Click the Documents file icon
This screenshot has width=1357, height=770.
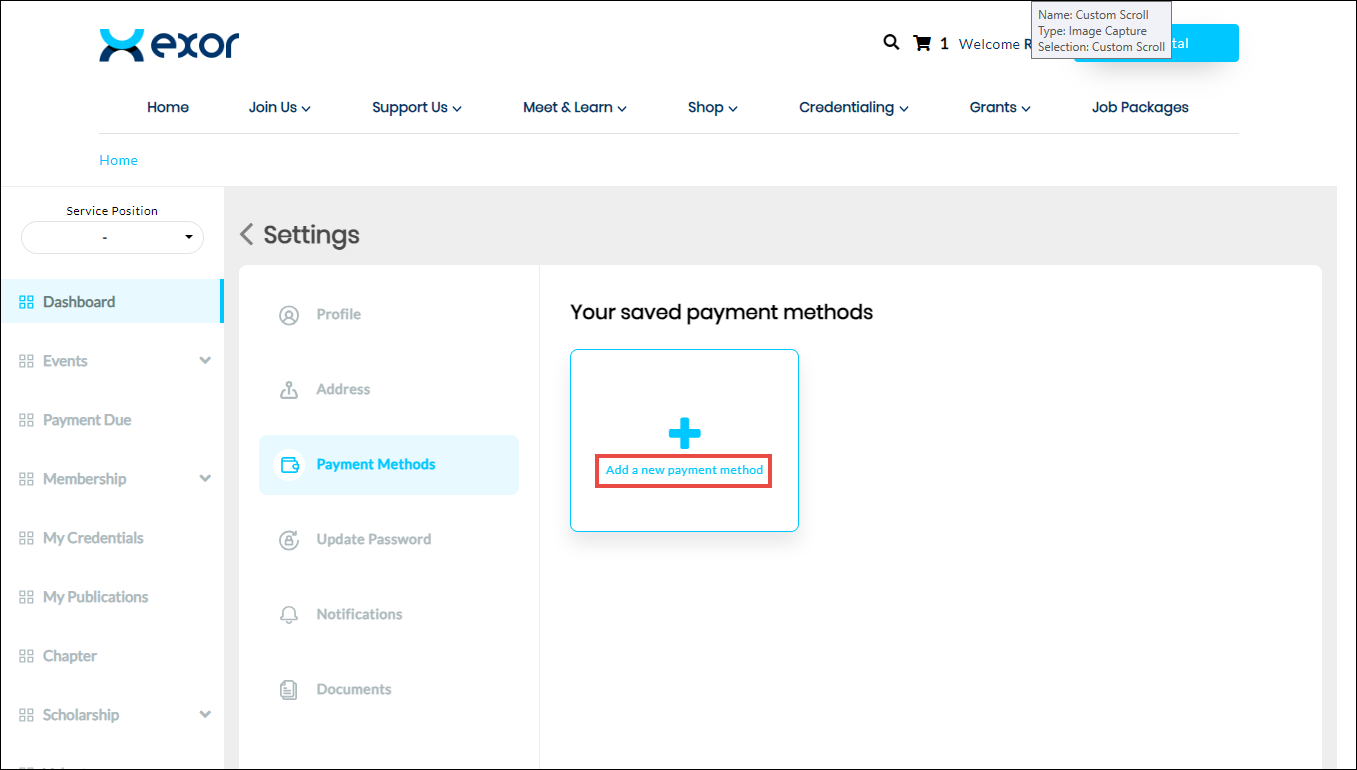point(289,690)
